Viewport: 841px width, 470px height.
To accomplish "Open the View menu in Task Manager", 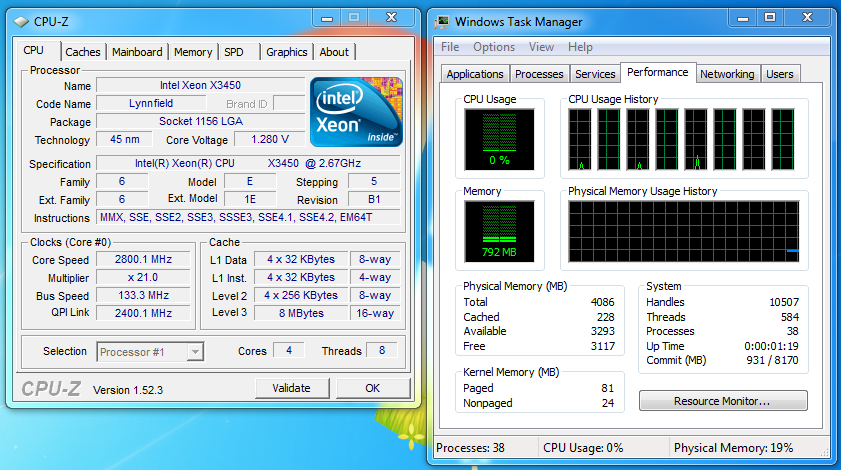I will click(541, 47).
